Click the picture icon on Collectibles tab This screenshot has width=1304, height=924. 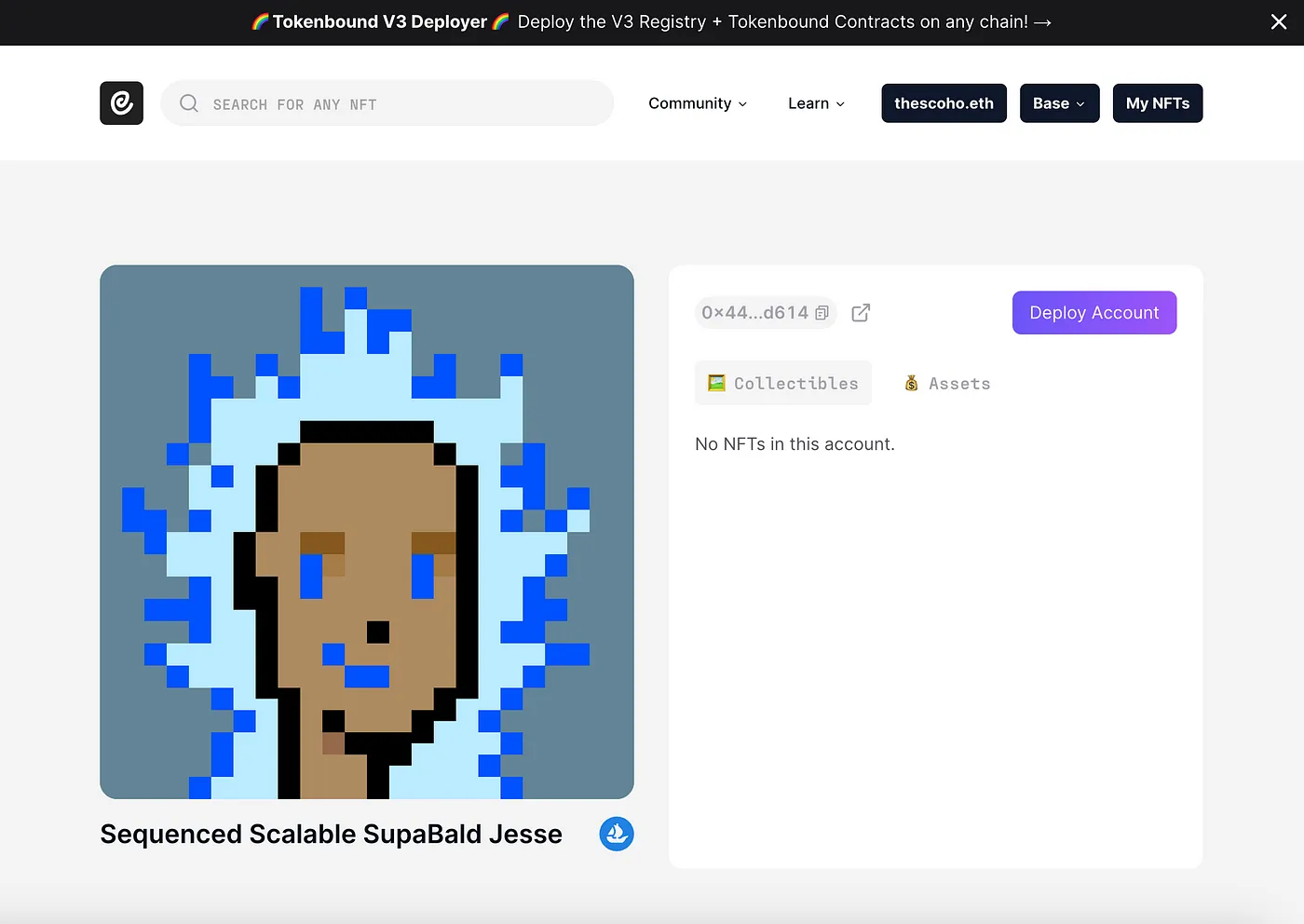716,383
